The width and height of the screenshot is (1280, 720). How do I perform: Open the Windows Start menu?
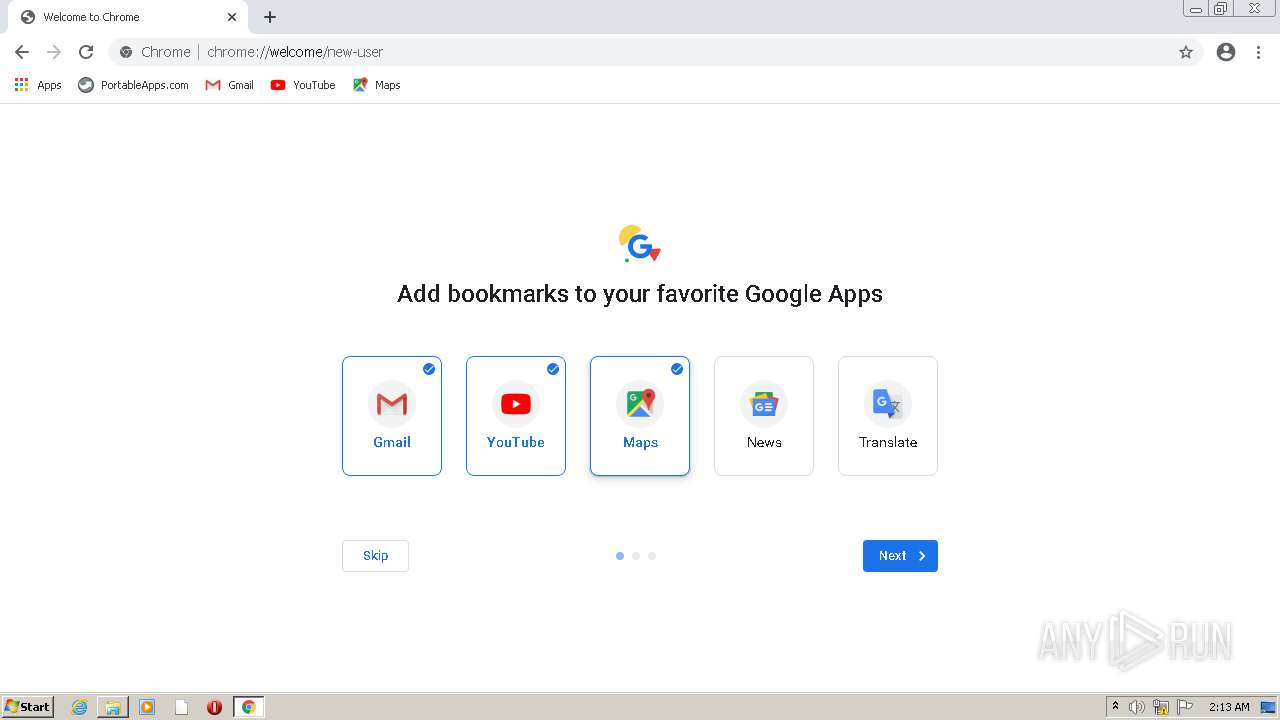coord(28,707)
